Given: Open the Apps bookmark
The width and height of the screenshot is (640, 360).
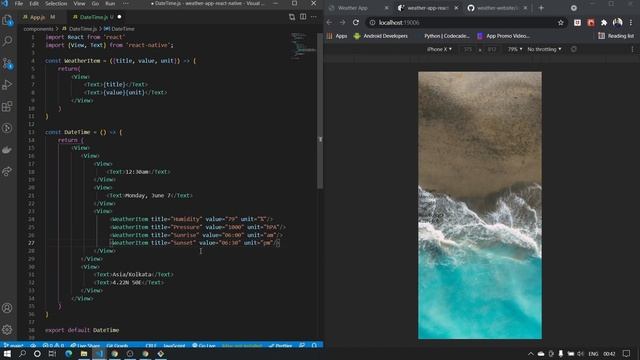Looking at the screenshot, I should [337, 36].
